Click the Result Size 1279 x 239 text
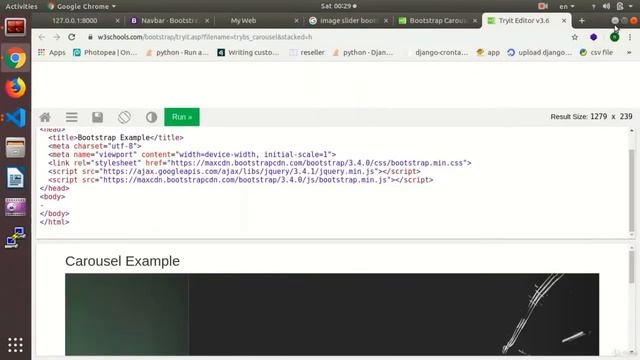The height and width of the screenshot is (360, 640). (x=591, y=117)
